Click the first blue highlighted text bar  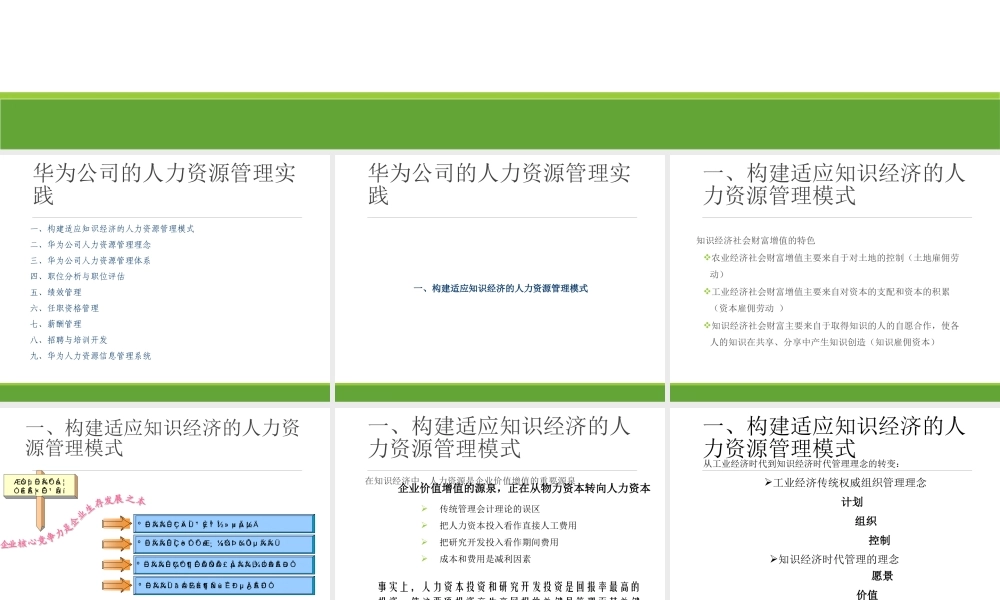pyautogui.click(x=225, y=523)
